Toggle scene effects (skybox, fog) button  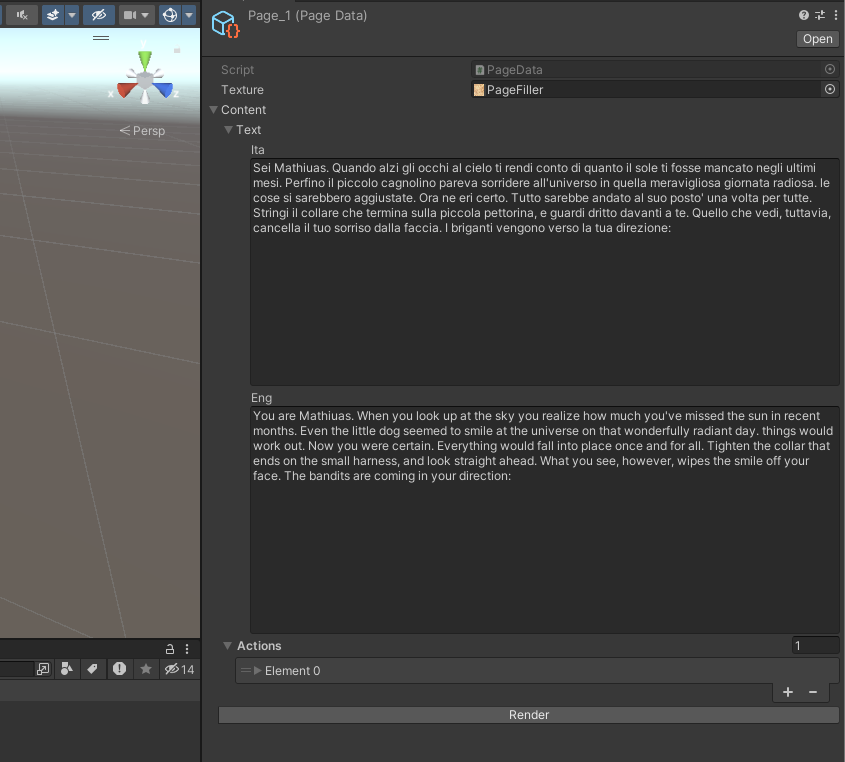click(53, 15)
